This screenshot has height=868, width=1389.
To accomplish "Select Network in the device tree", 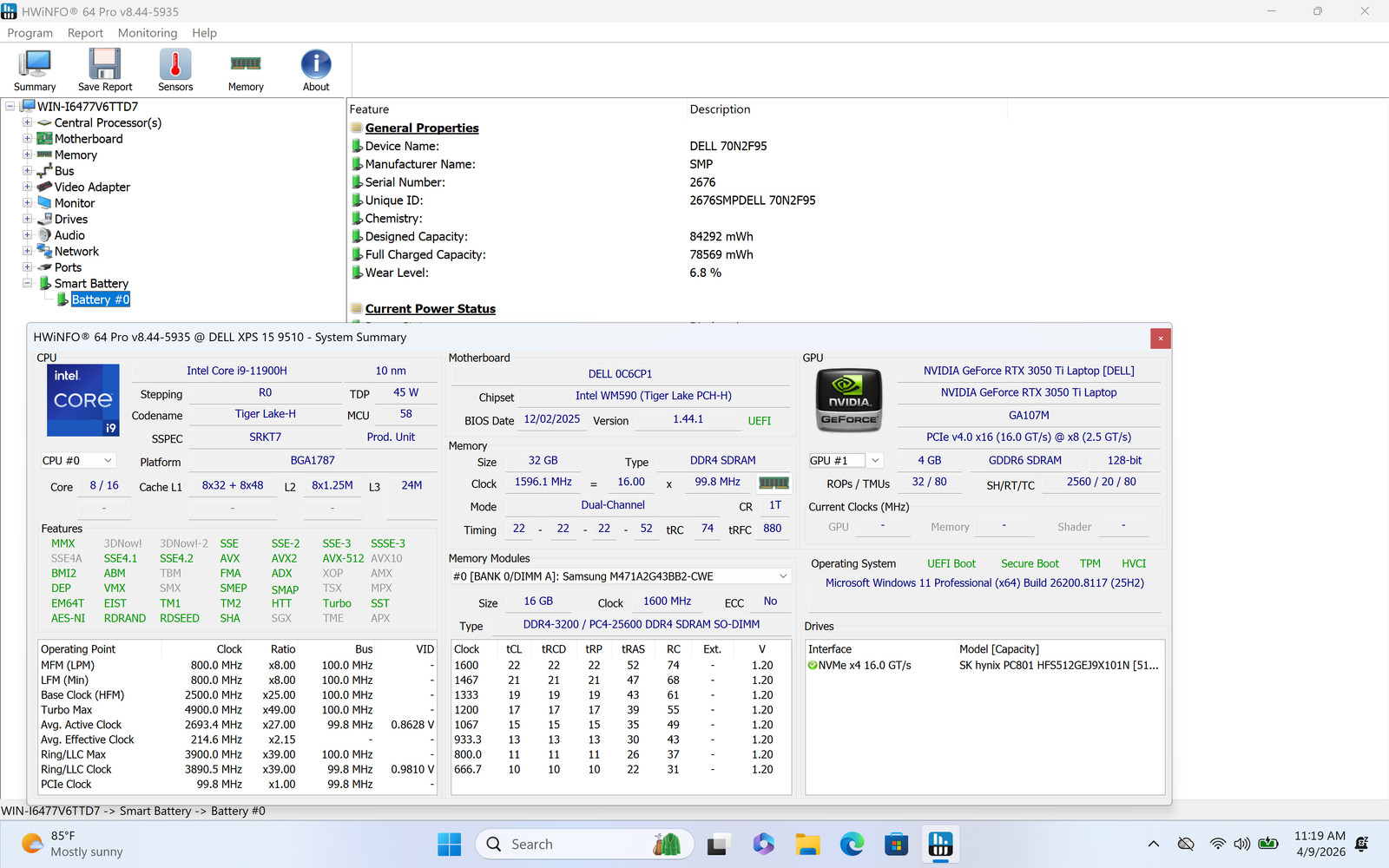I will [x=76, y=252].
